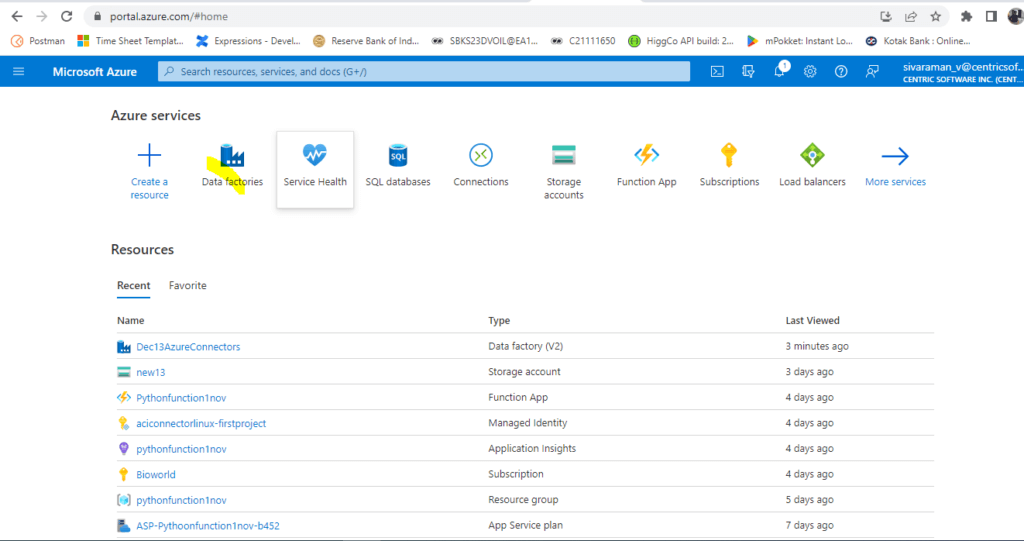Screen dimensions: 1024x541
Task: Open the ASP-Pythoonfunction1nov-b452 link
Action: (208, 526)
